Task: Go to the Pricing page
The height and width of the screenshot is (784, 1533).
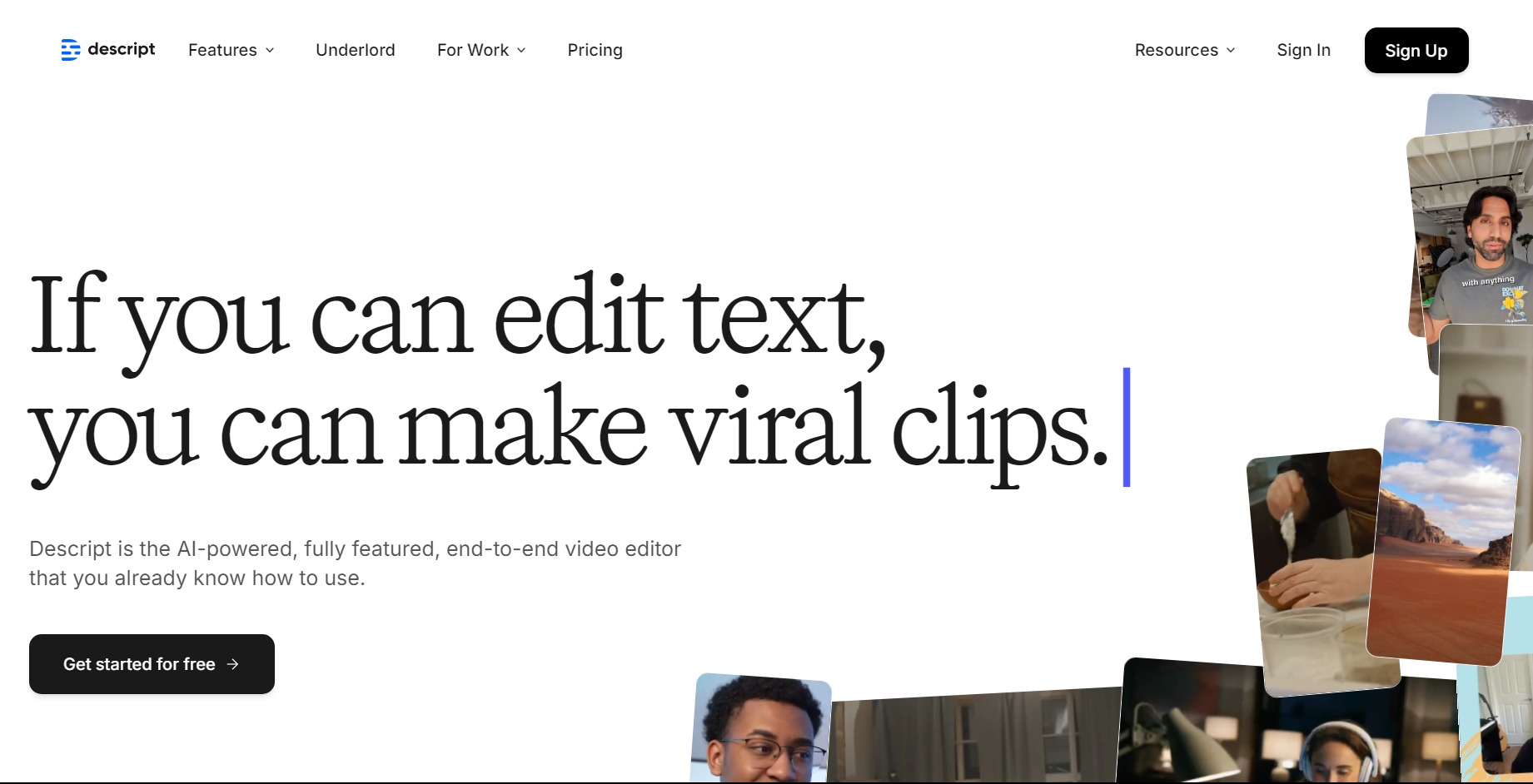Action: coord(595,50)
